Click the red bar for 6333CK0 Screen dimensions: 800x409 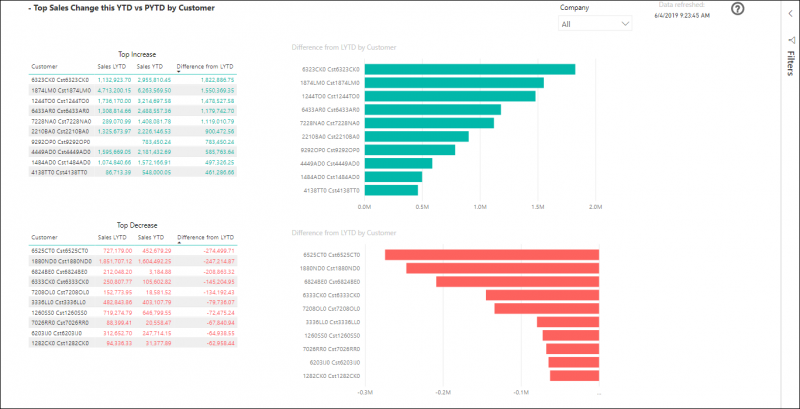pos(542,295)
